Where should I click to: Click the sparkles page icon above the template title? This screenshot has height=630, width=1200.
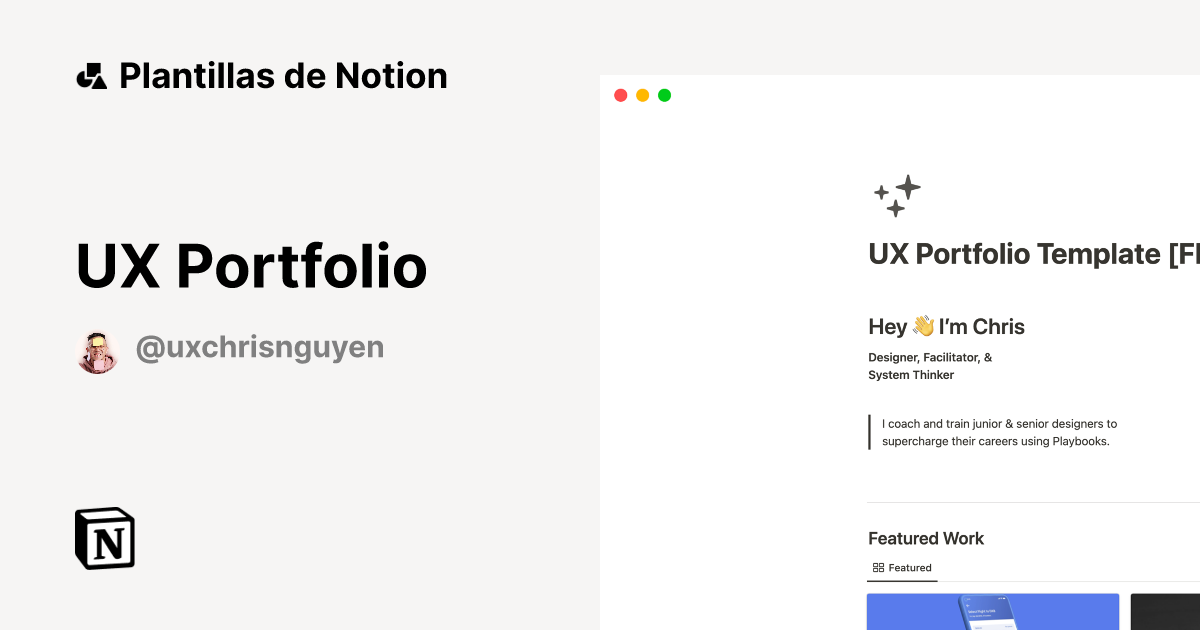pyautogui.click(x=897, y=194)
